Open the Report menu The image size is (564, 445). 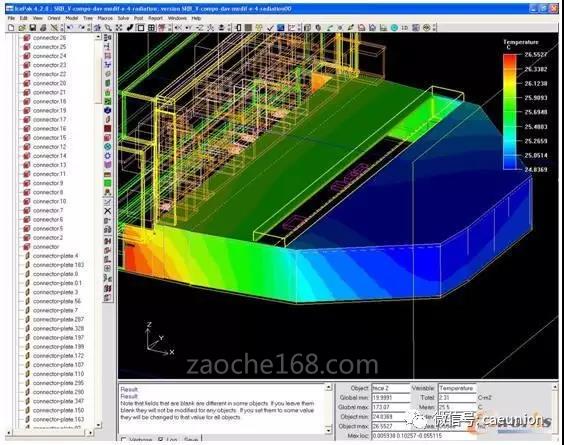click(155, 18)
